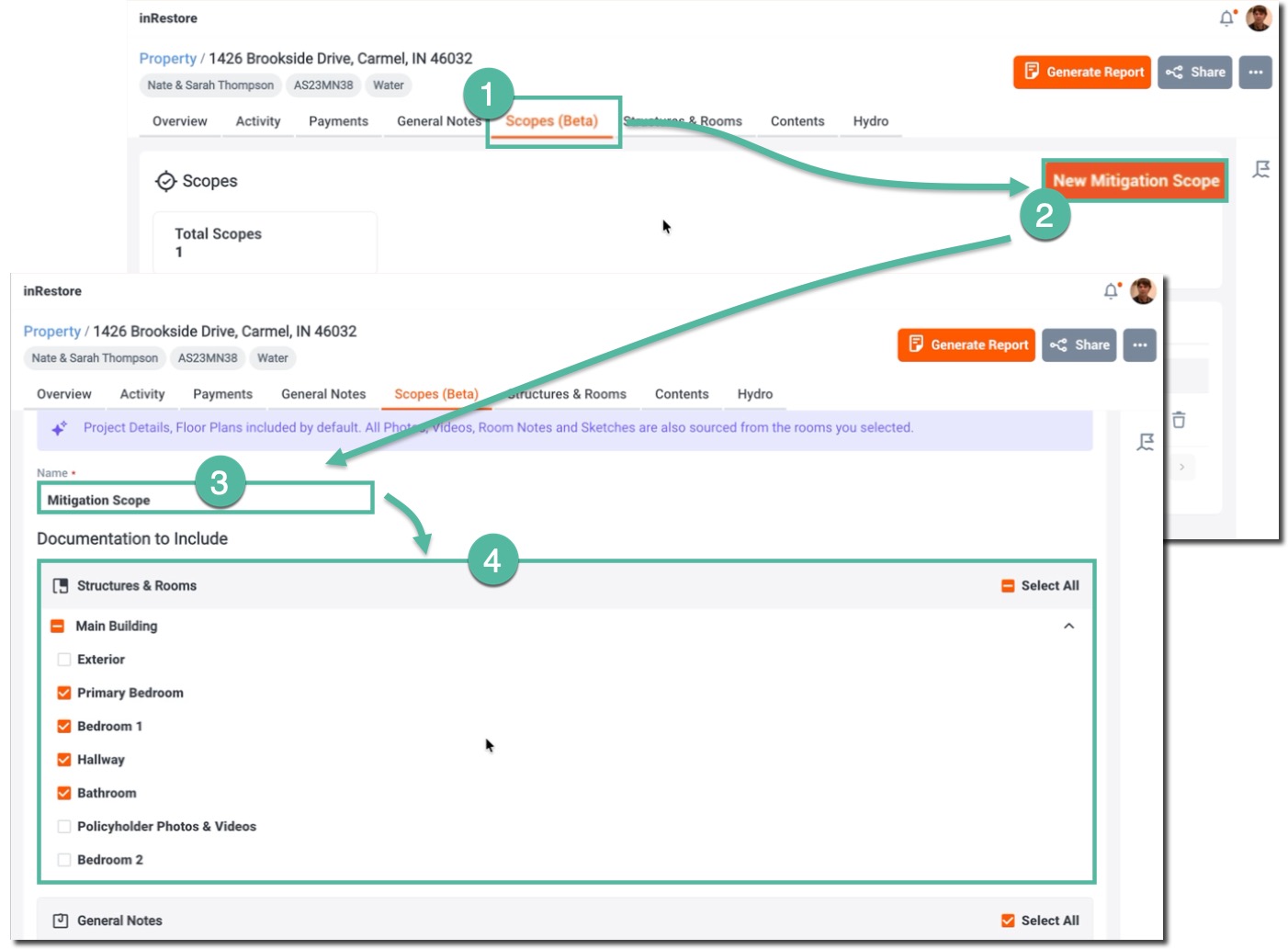Click the user avatar in the foreground window
The height and width of the screenshot is (949, 1288).
(1143, 291)
